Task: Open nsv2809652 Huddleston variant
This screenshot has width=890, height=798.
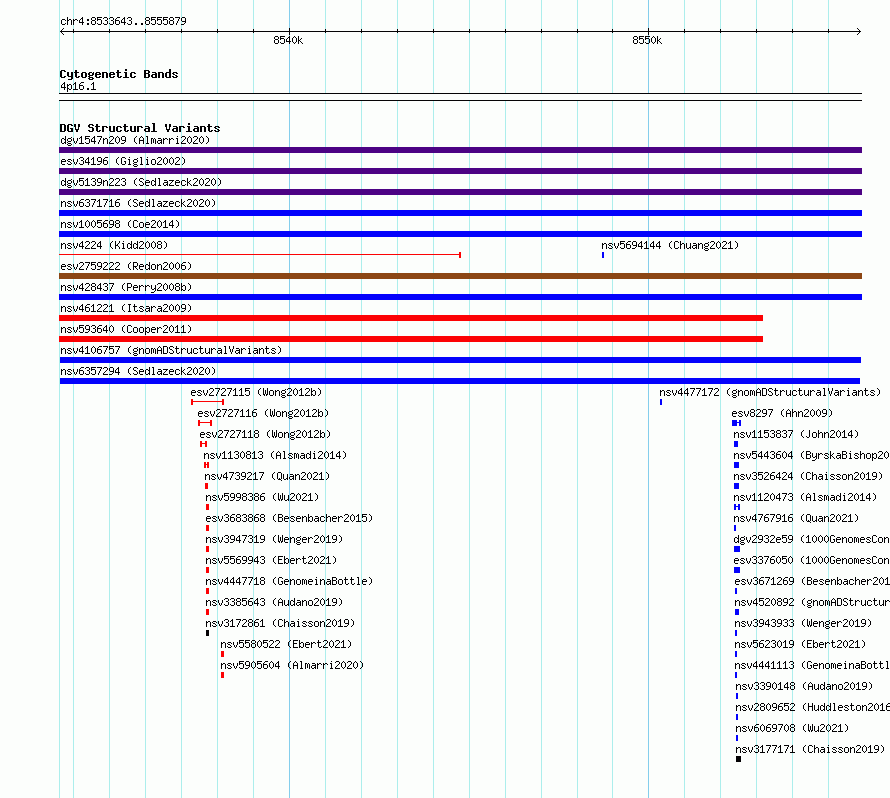Action: pos(812,707)
